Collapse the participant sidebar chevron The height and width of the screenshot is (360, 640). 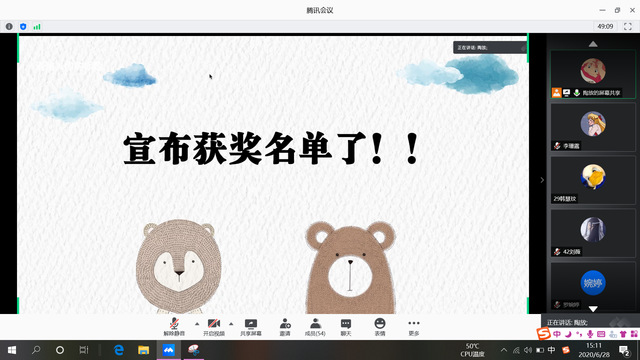click(542, 180)
